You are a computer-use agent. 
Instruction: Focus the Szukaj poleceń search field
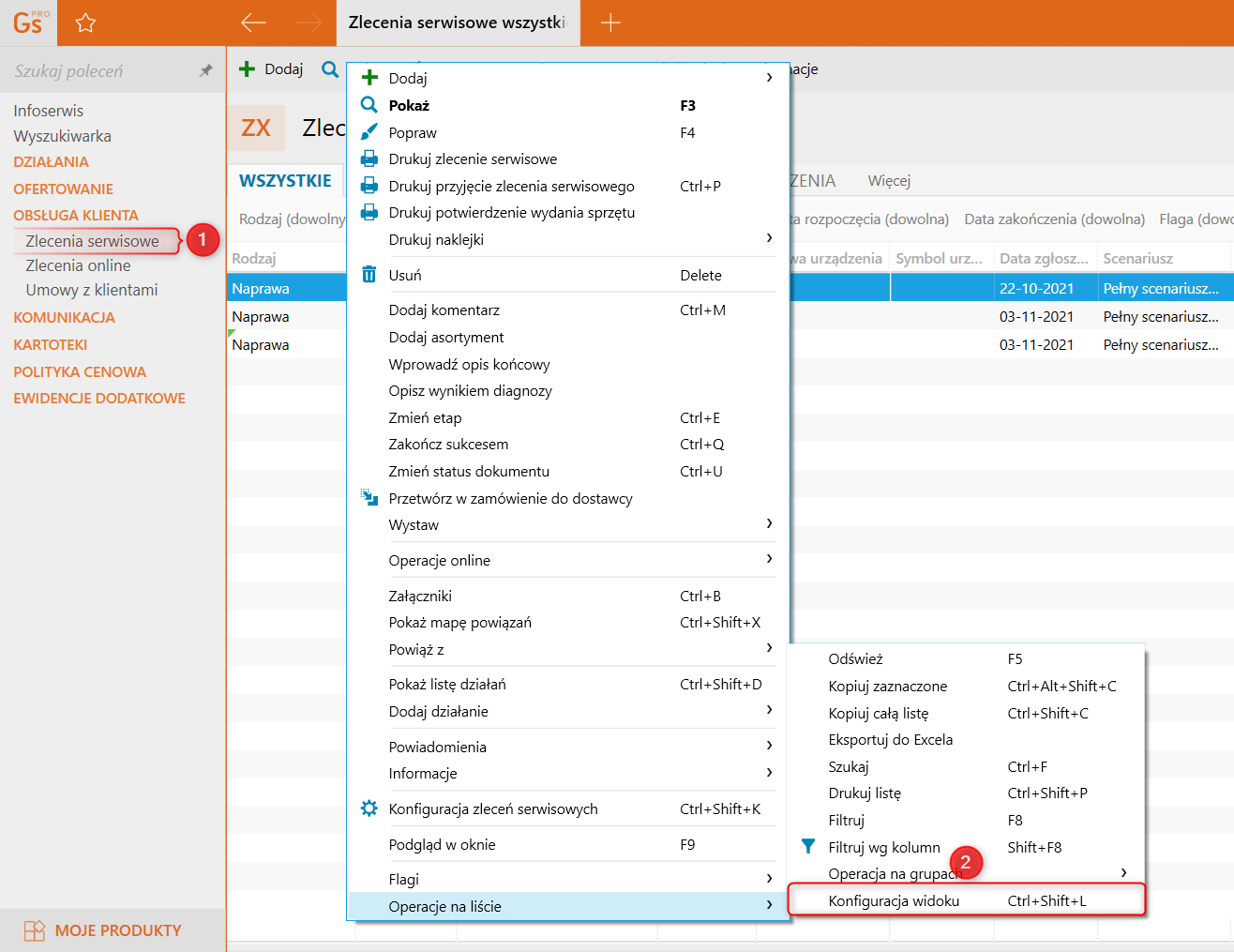click(98, 70)
